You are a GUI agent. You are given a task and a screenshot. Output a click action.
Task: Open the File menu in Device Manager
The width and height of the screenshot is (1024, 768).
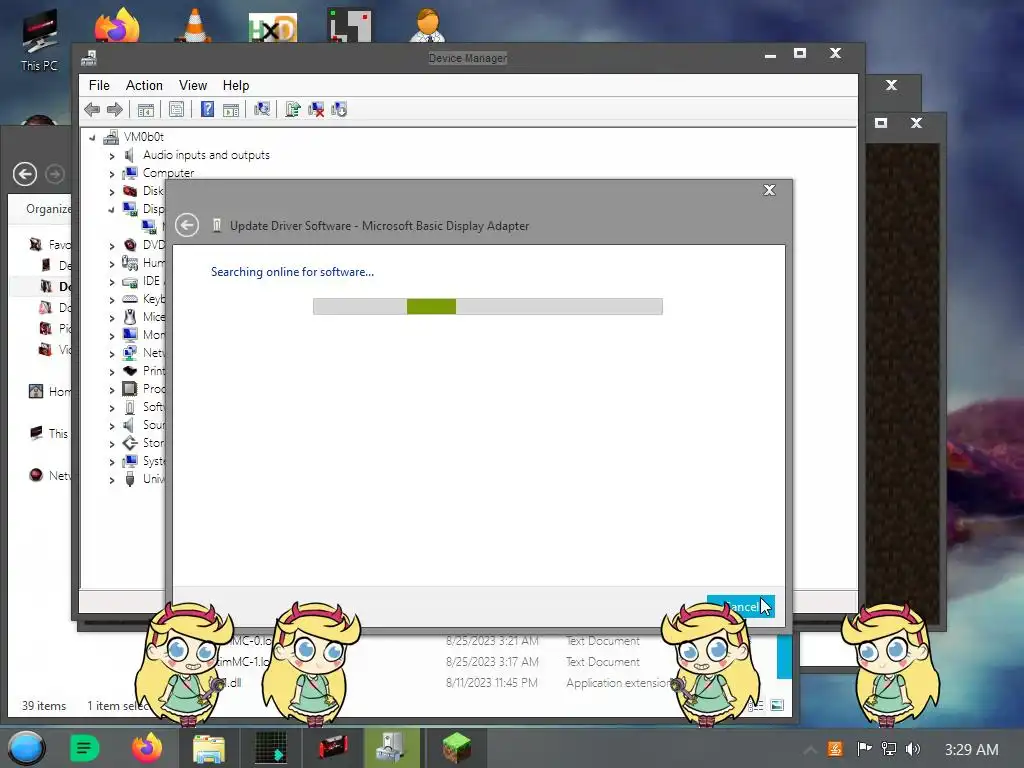point(99,86)
